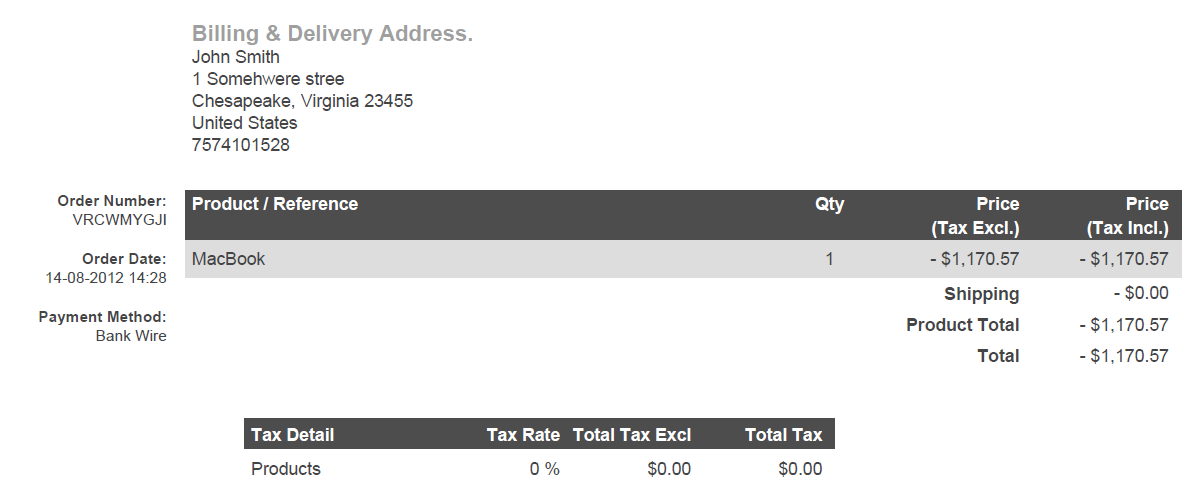This screenshot has width=1197, height=501.
Task: Select the MacBook product name
Action: click(229, 259)
